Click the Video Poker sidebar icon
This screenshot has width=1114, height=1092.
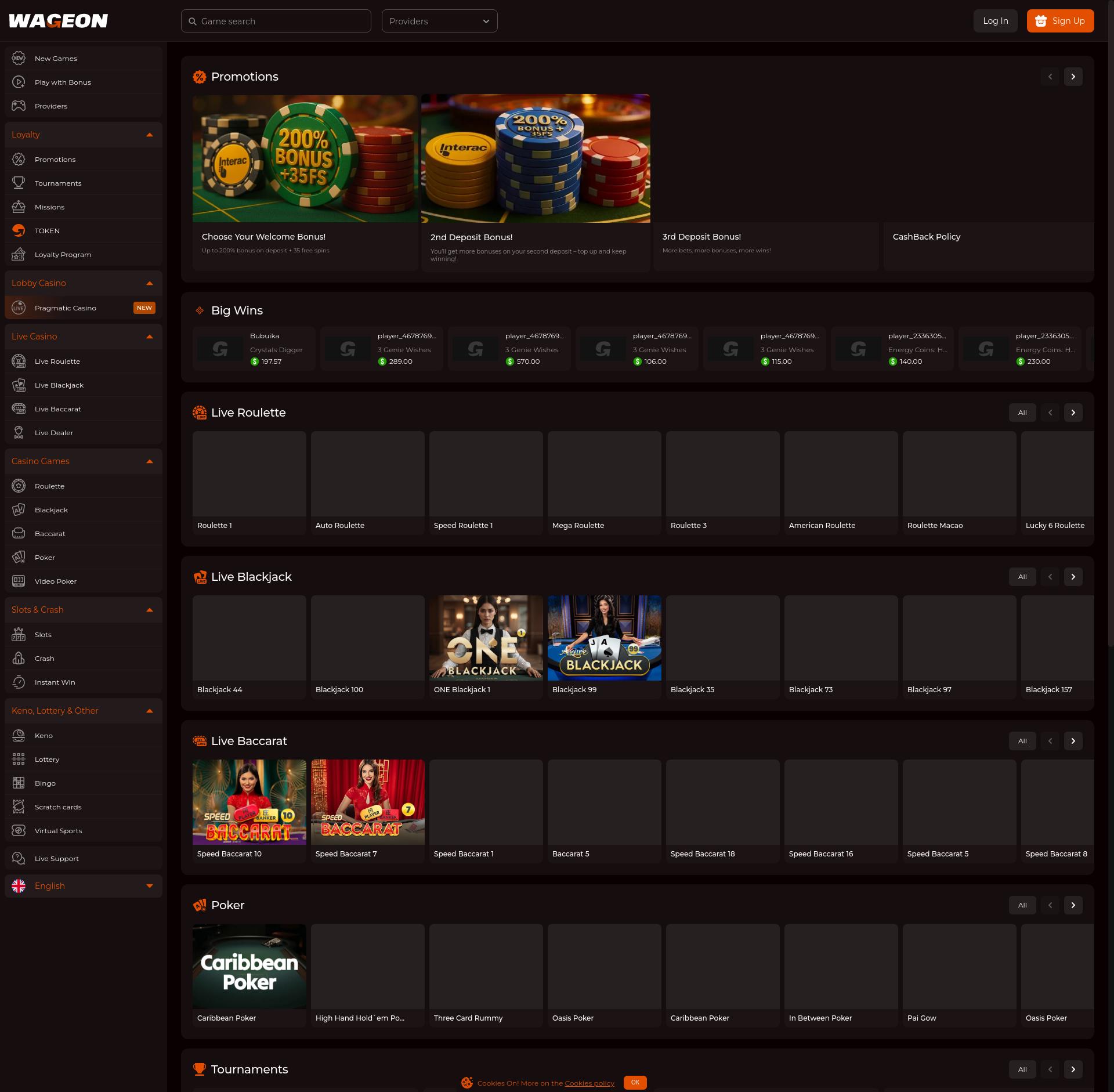click(19, 581)
